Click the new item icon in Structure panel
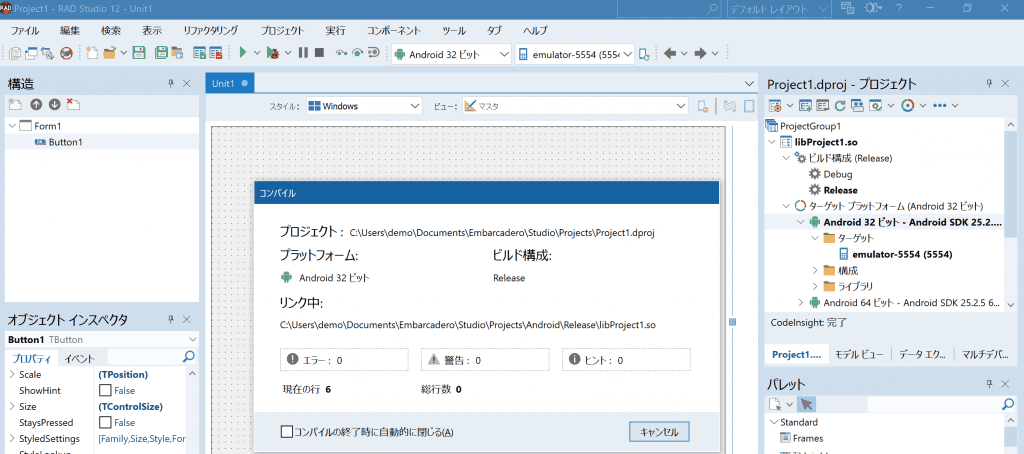The width and height of the screenshot is (1024, 454). coord(15,105)
